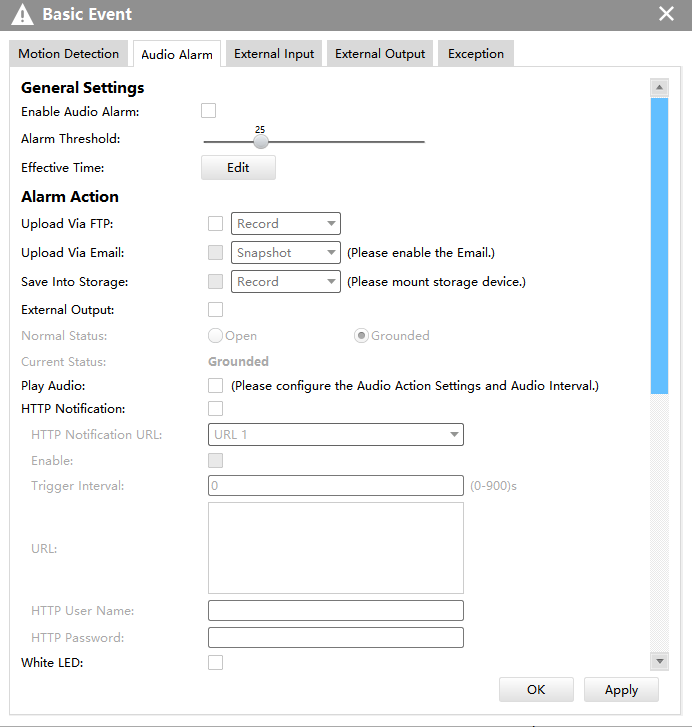Go to the Exception tab
This screenshot has width=693, height=728.
pos(476,54)
